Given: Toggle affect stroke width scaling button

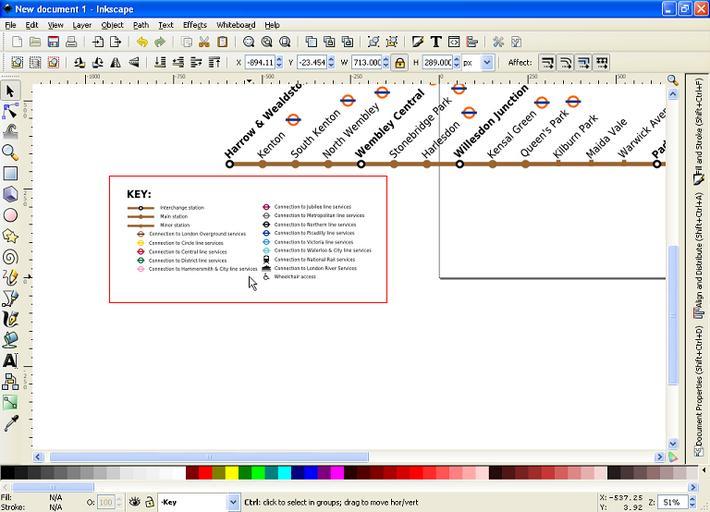Looking at the screenshot, I should click(547, 62).
